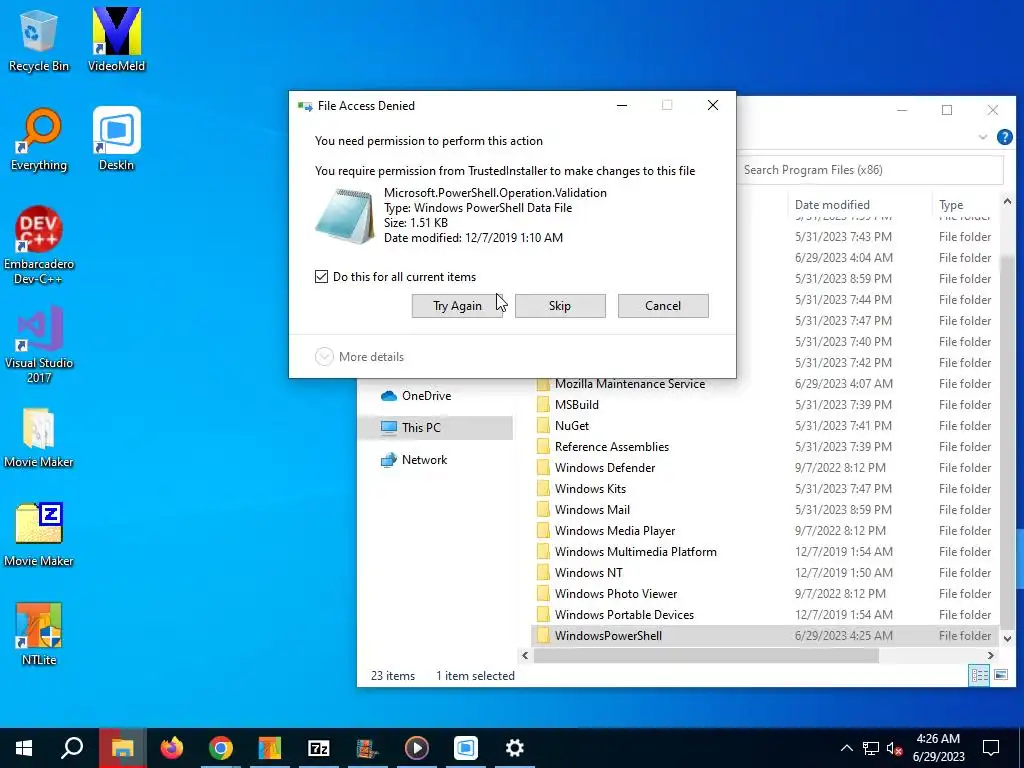Select the WindowsPowerShell folder

(x=764, y=635)
